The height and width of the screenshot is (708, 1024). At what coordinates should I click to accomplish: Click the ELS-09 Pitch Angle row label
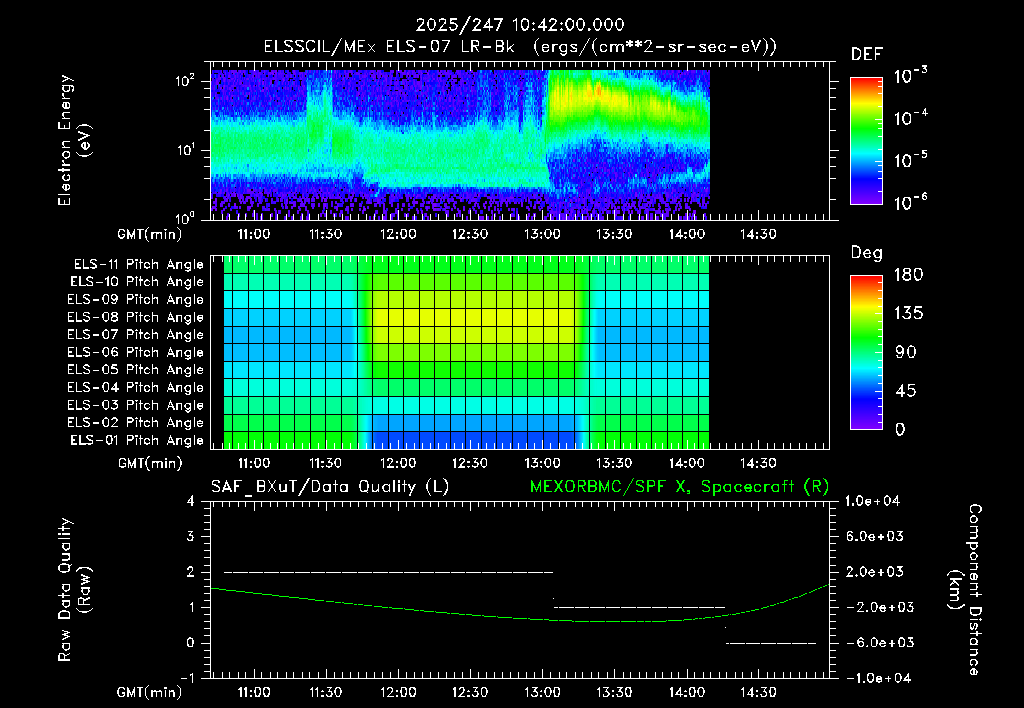pos(136,300)
